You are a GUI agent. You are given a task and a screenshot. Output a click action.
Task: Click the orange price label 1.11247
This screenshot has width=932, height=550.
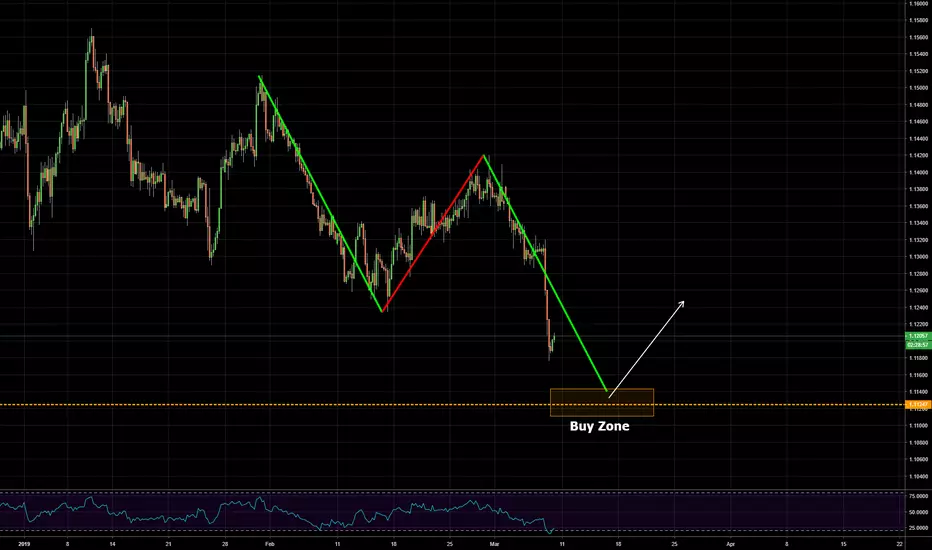pyautogui.click(x=918, y=404)
